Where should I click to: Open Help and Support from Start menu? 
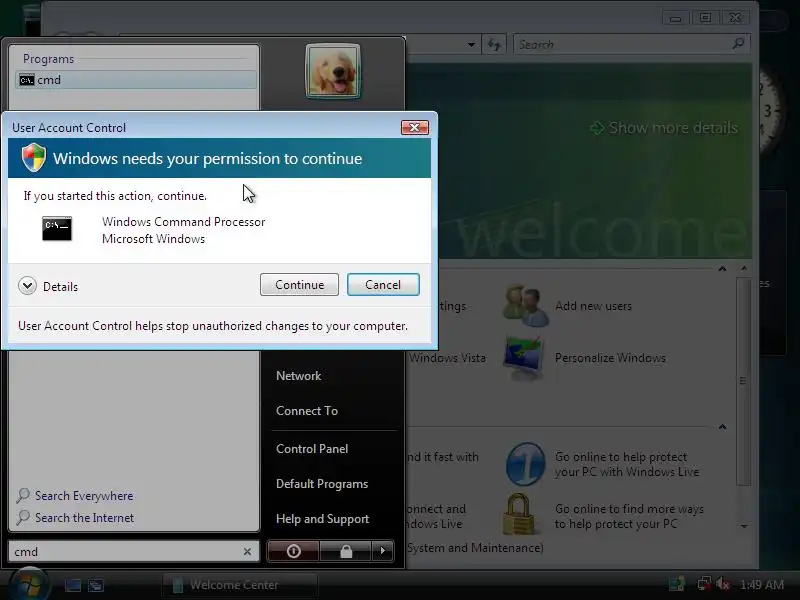pyautogui.click(x=322, y=519)
